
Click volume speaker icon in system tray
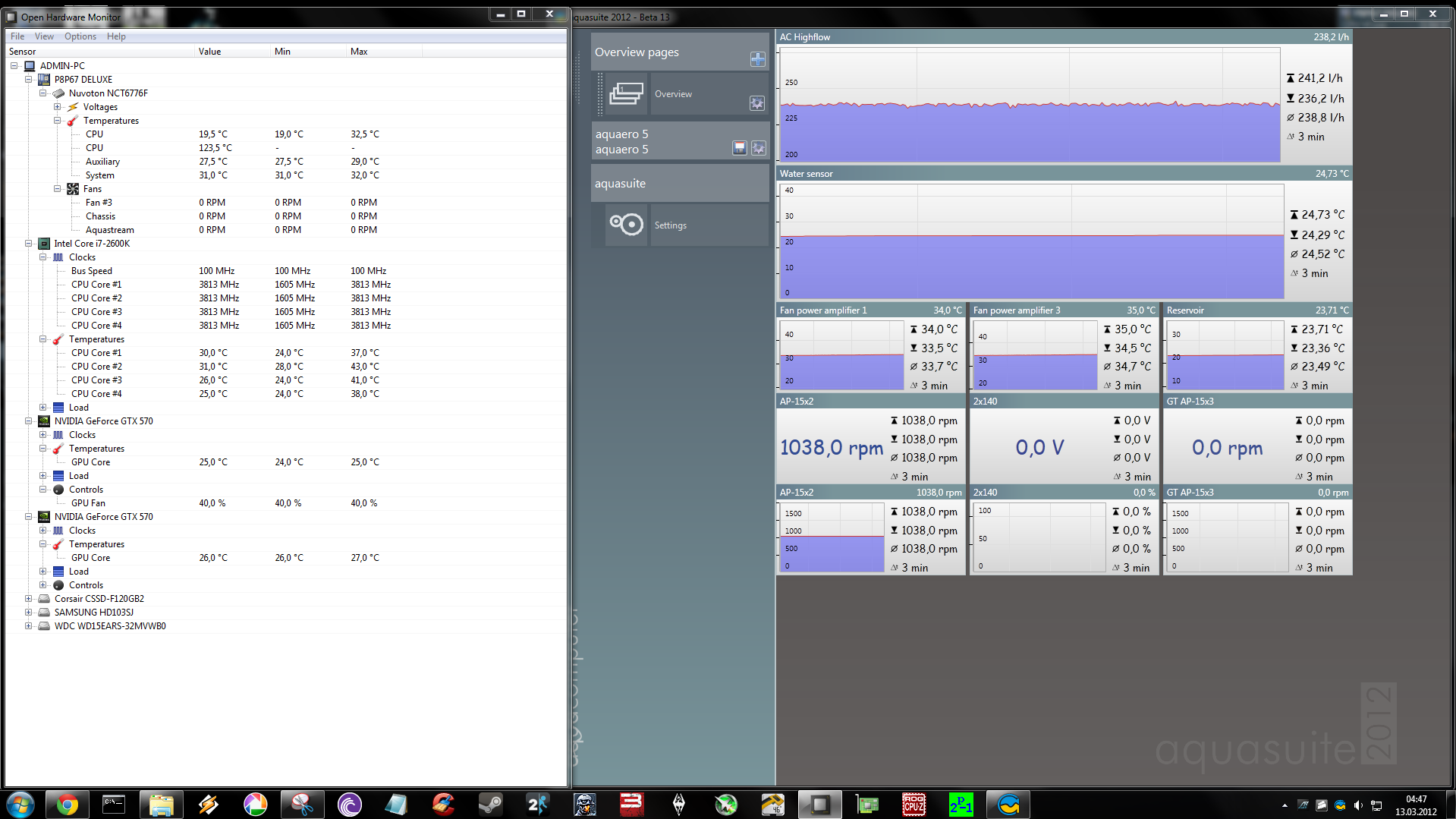(1358, 805)
